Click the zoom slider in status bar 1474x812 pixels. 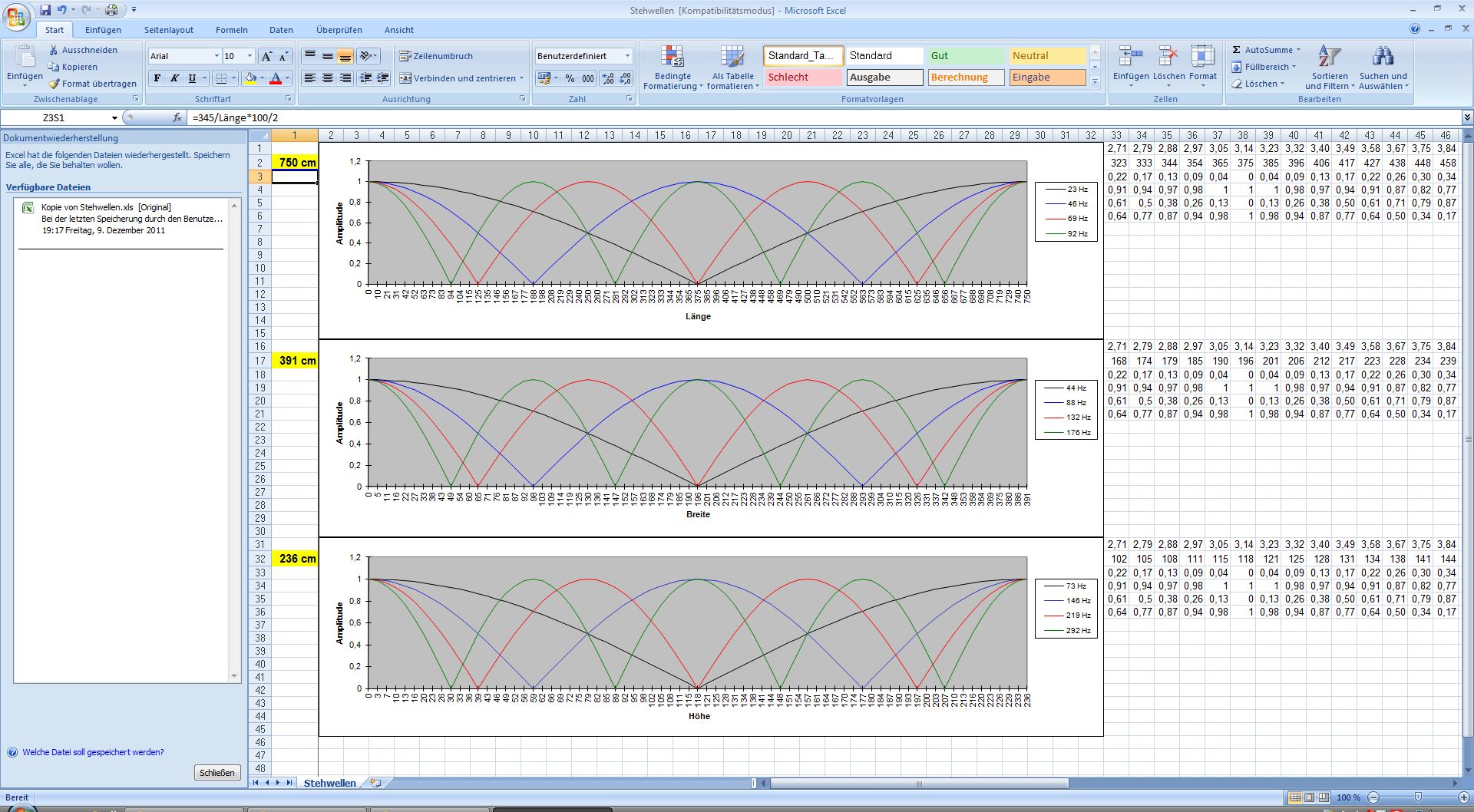point(1417,797)
